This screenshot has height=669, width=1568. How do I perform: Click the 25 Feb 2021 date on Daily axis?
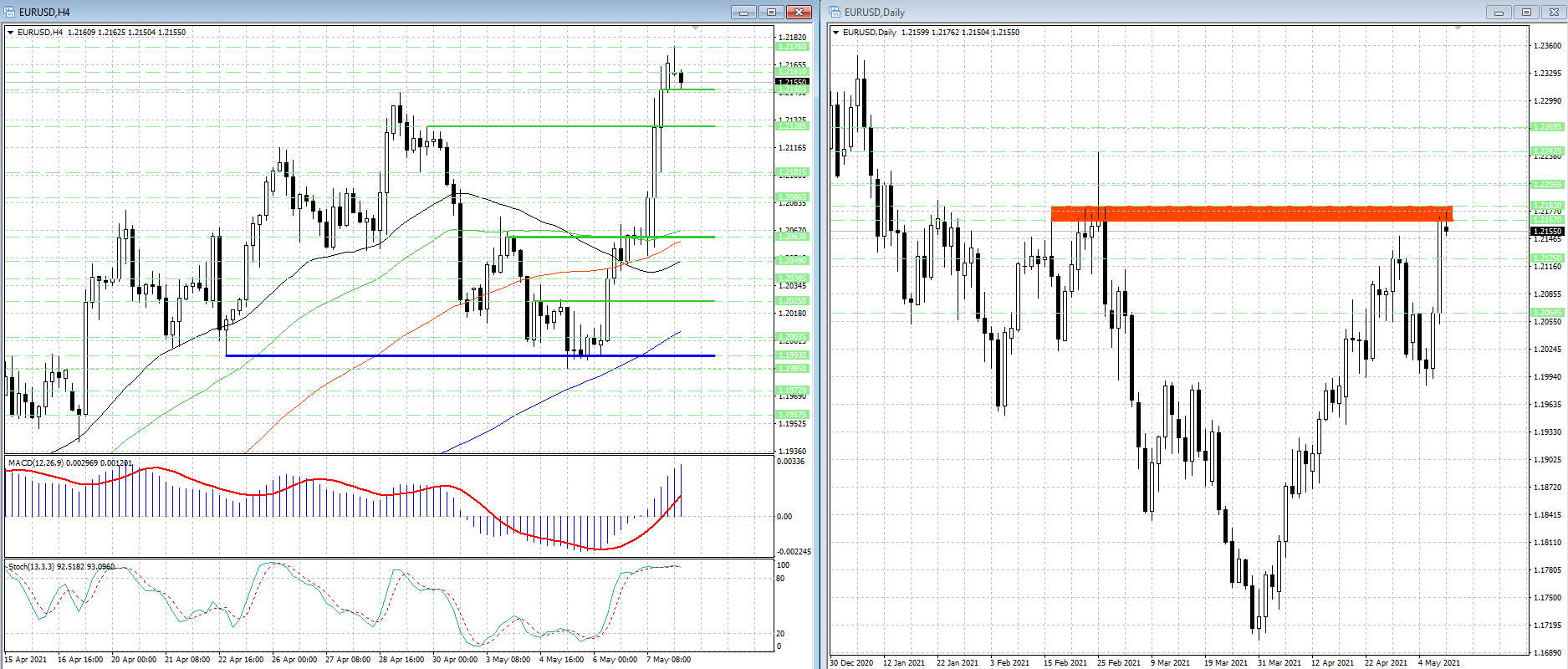[x=1119, y=663]
